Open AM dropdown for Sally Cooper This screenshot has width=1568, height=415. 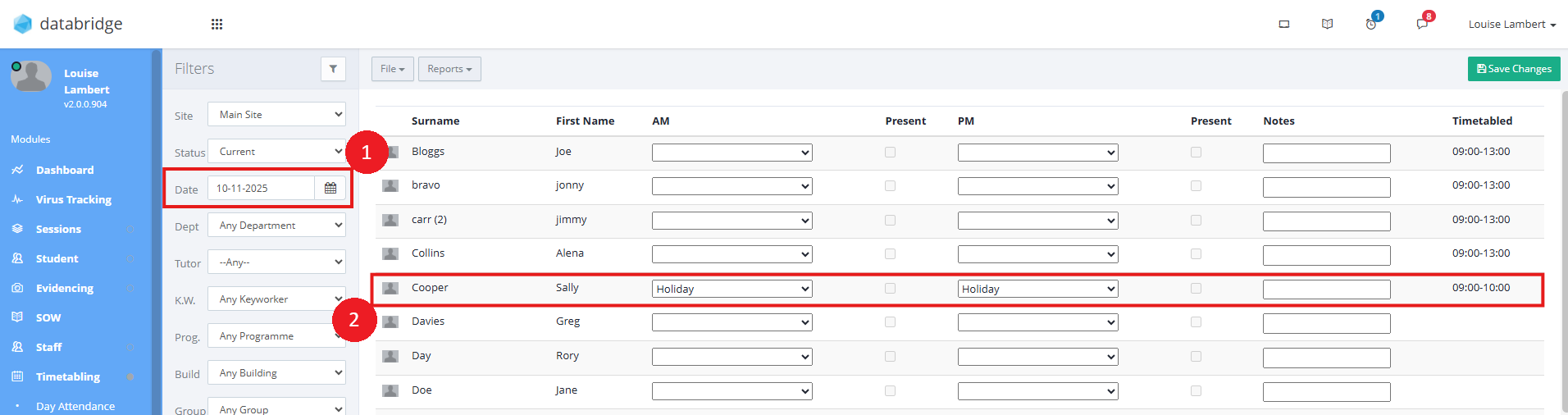[x=732, y=289]
